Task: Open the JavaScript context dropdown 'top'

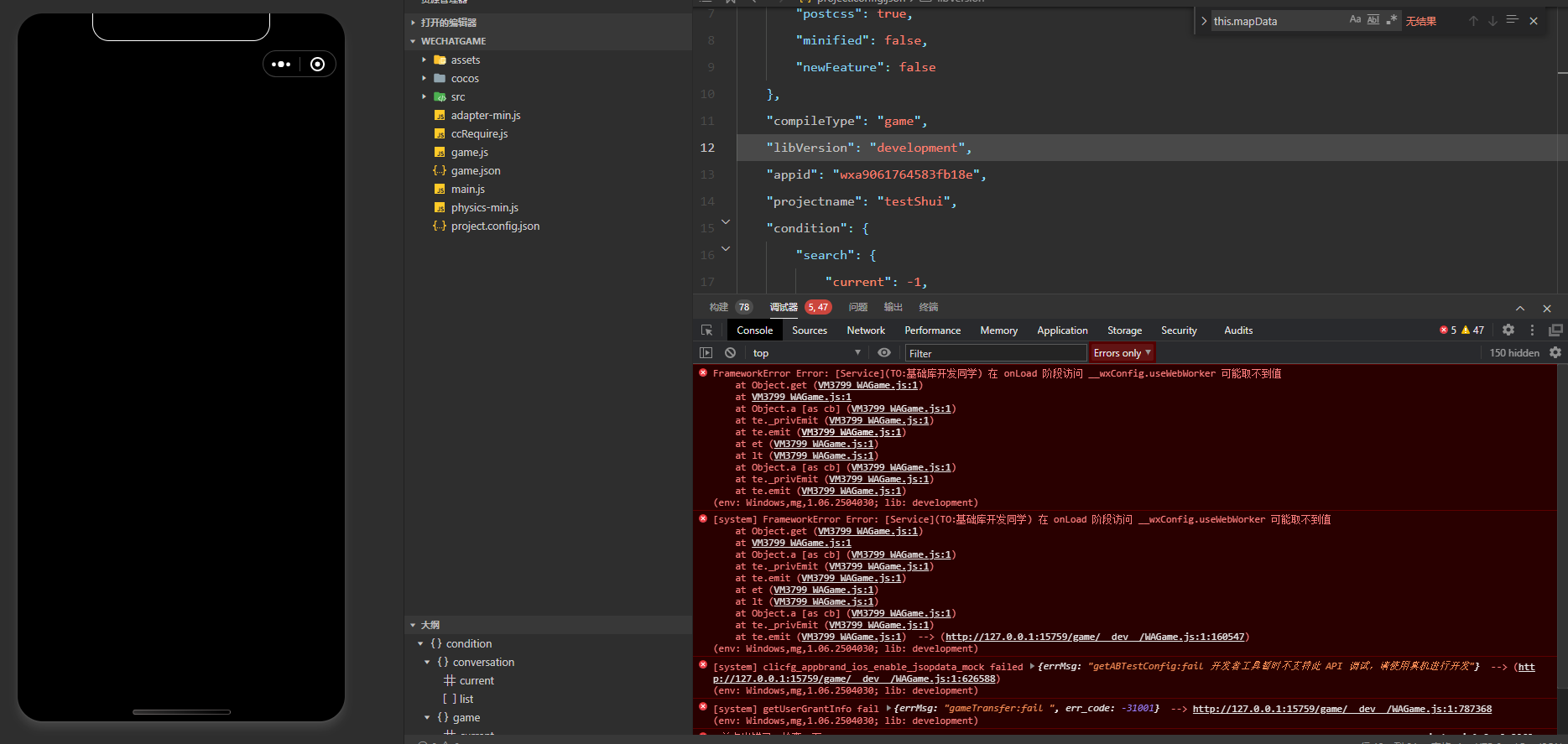Action: tap(807, 353)
